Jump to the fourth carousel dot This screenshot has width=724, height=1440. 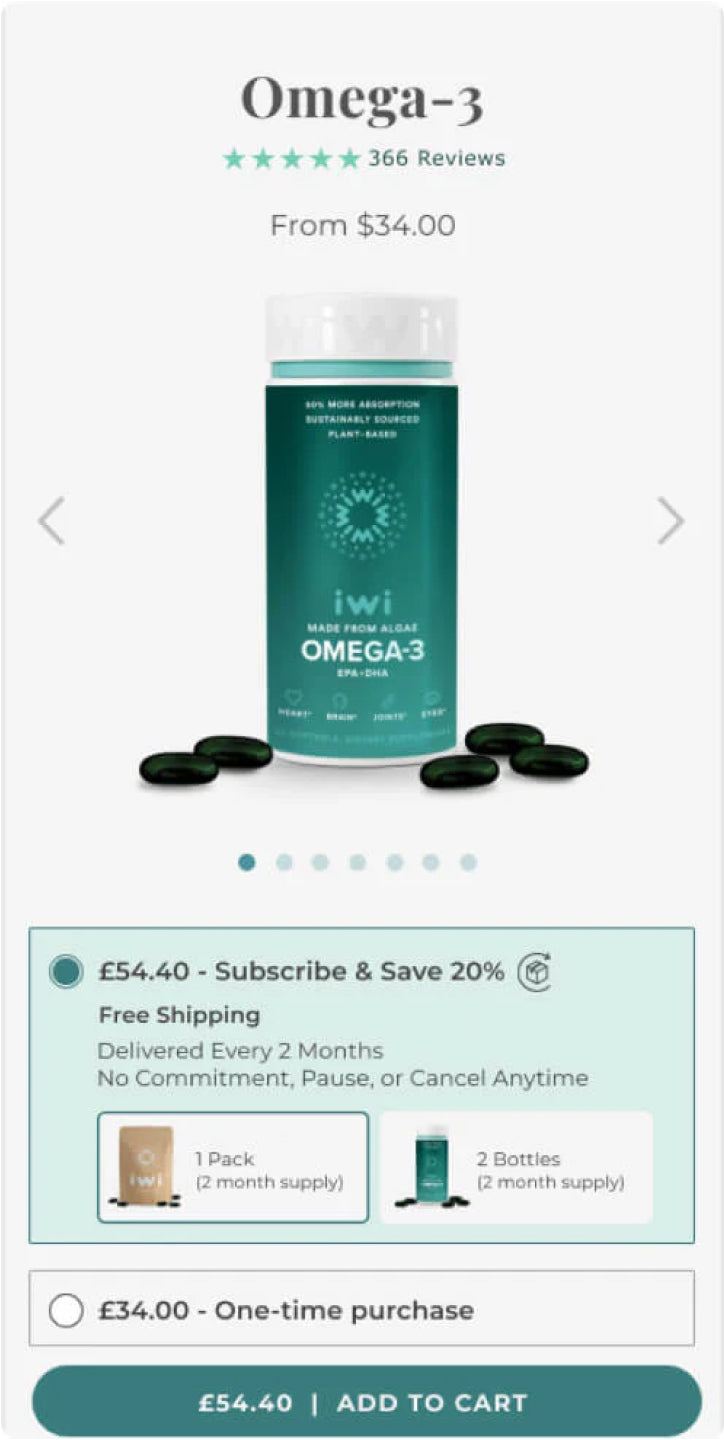click(x=357, y=862)
